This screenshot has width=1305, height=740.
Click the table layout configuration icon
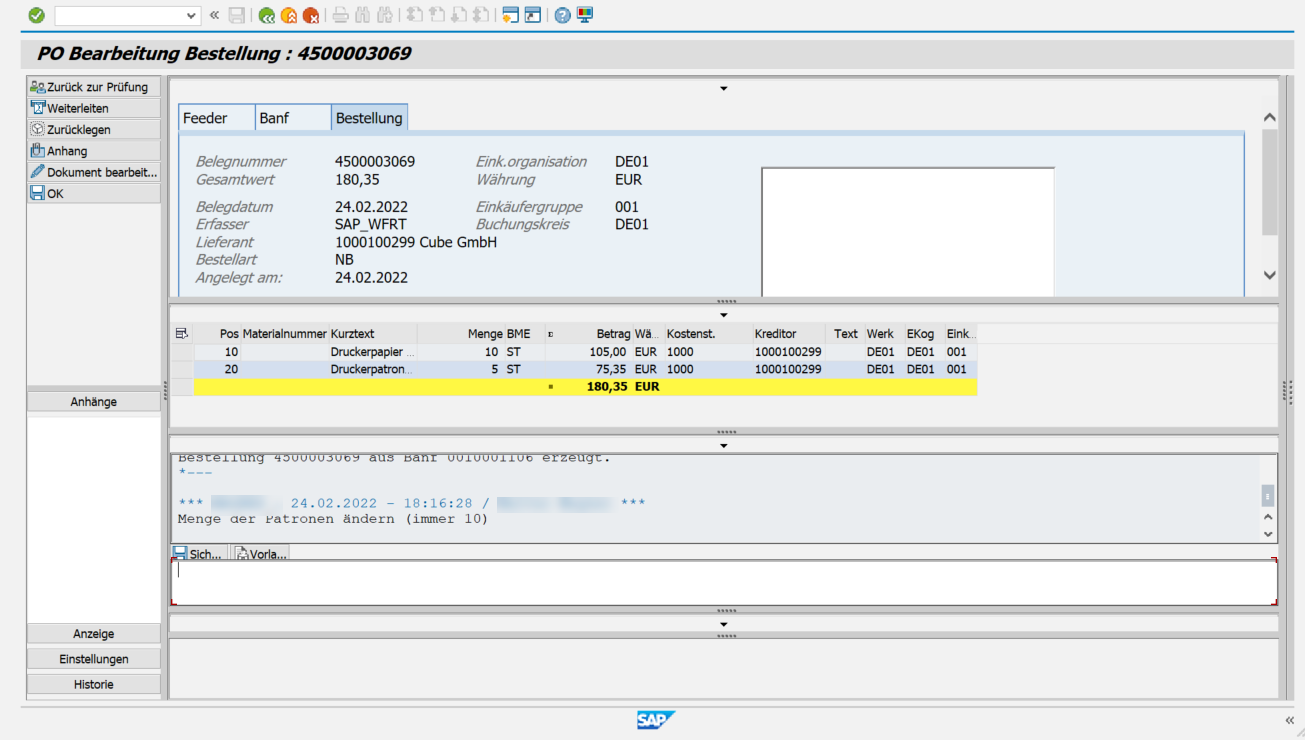(x=184, y=333)
